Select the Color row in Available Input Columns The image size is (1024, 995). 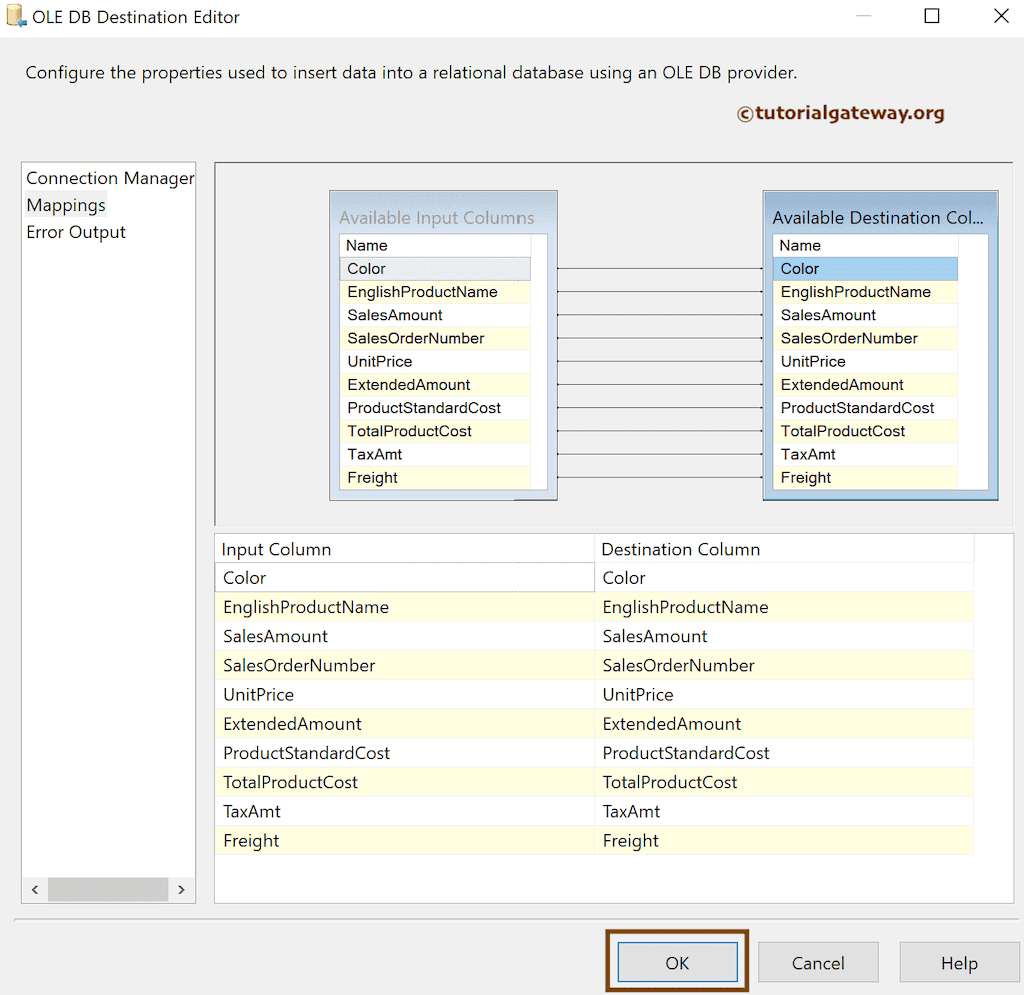click(435, 268)
